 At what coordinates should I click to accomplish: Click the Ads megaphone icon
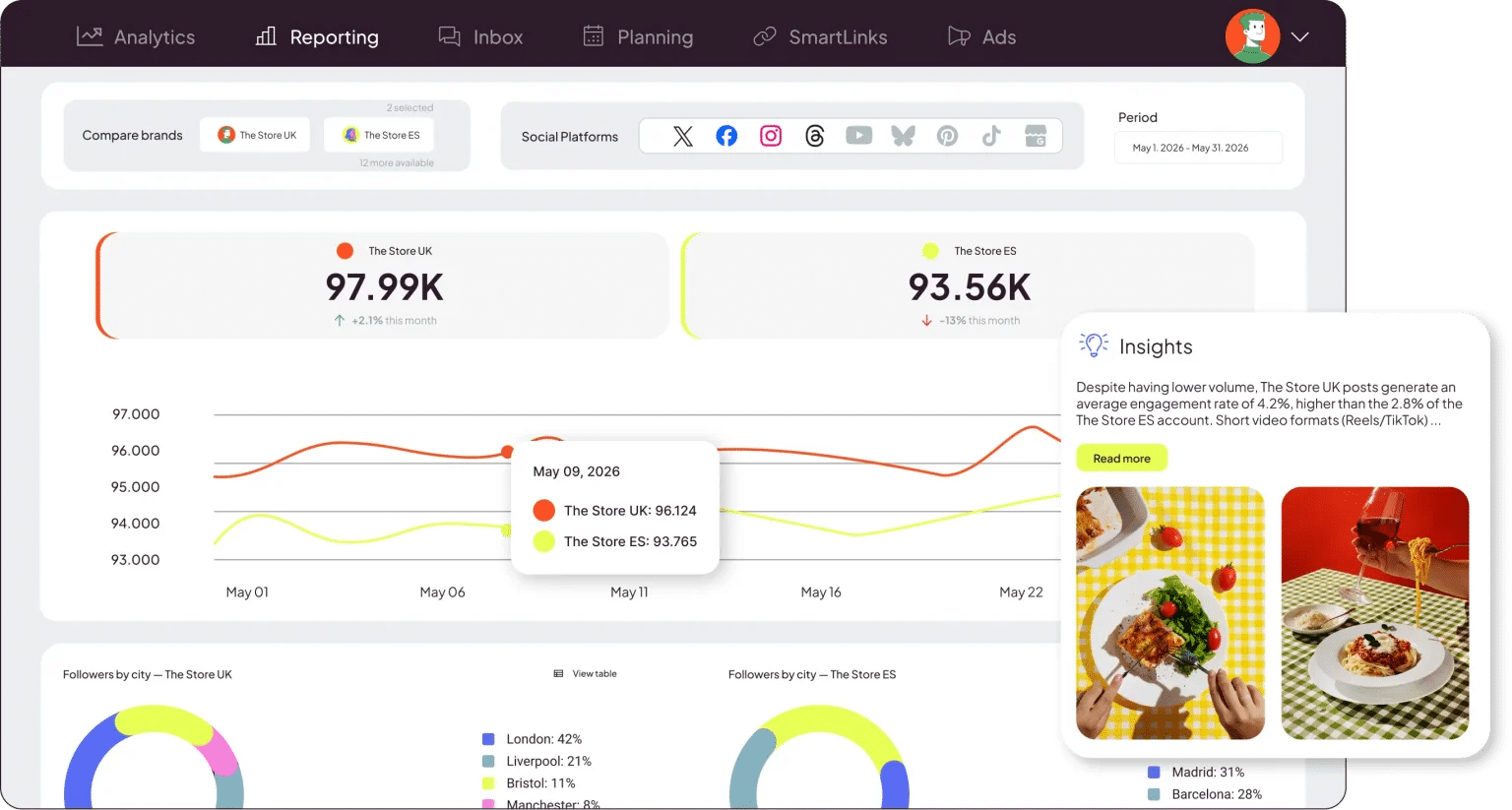(x=959, y=36)
